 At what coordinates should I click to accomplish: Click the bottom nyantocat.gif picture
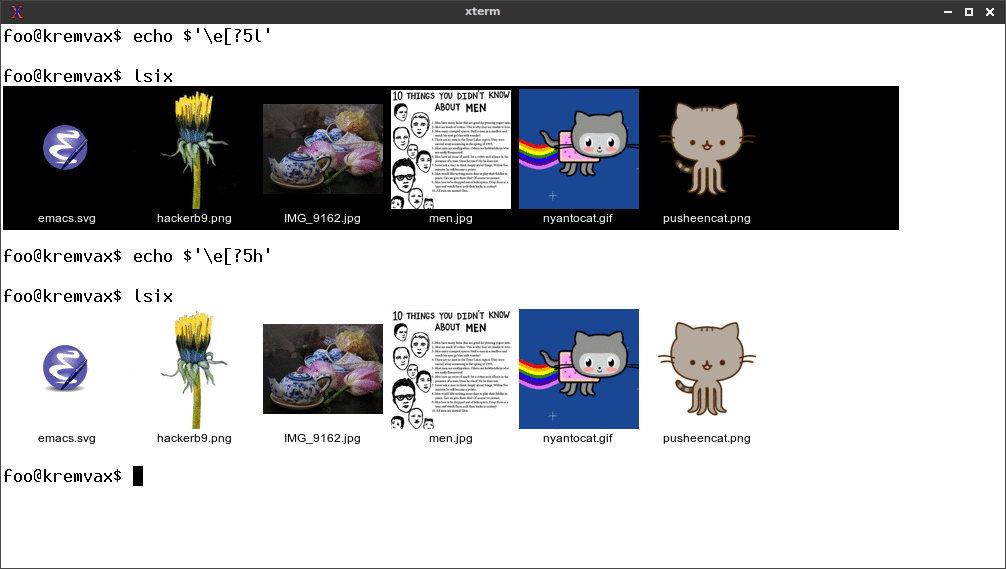coord(579,369)
